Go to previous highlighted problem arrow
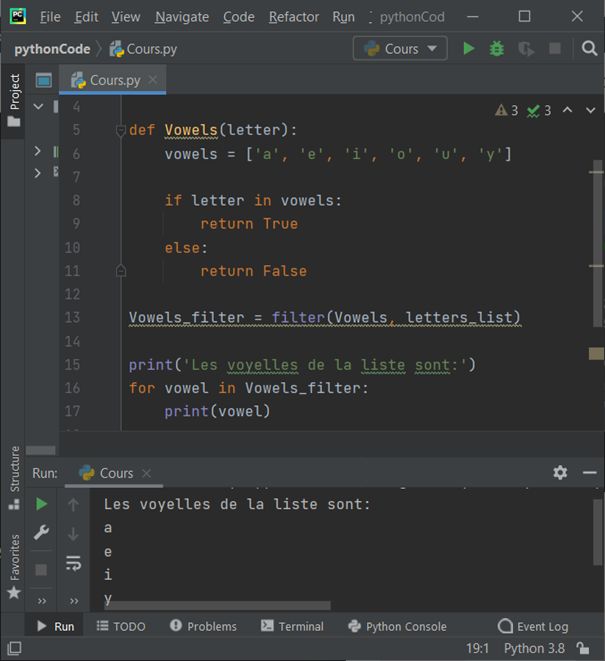Image resolution: width=605 pixels, height=661 pixels. point(567,110)
